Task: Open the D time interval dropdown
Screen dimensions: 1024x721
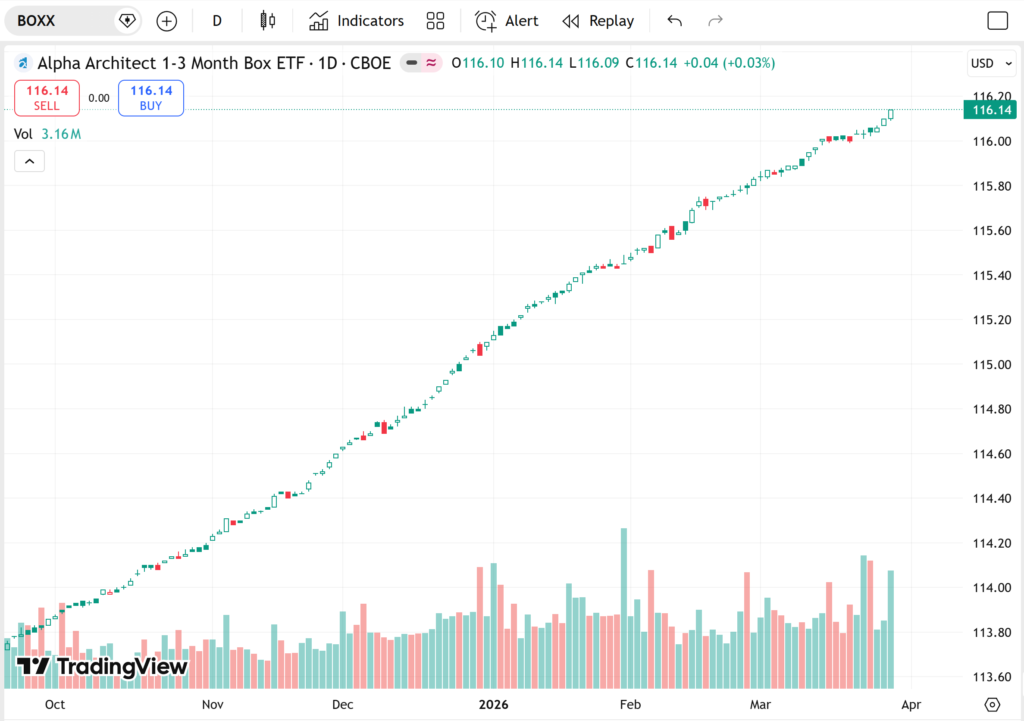Action: (217, 21)
